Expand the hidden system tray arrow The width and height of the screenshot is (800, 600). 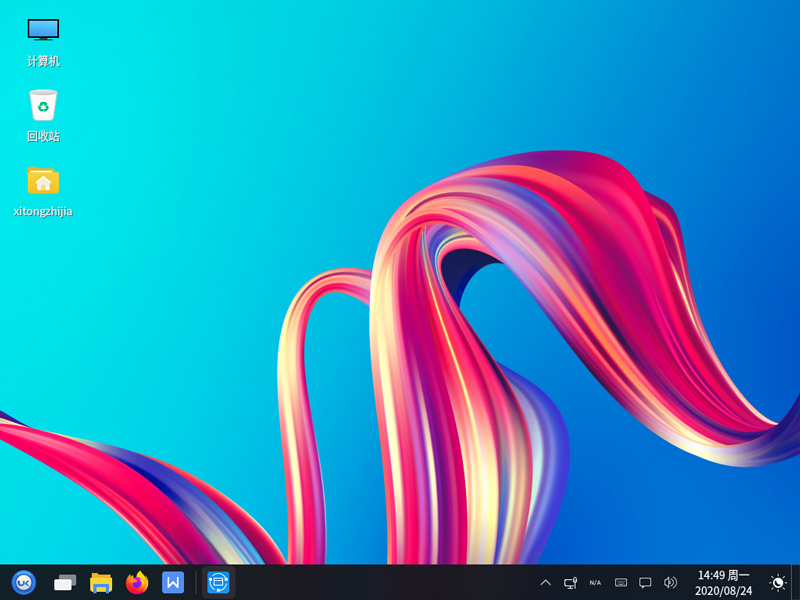point(545,582)
